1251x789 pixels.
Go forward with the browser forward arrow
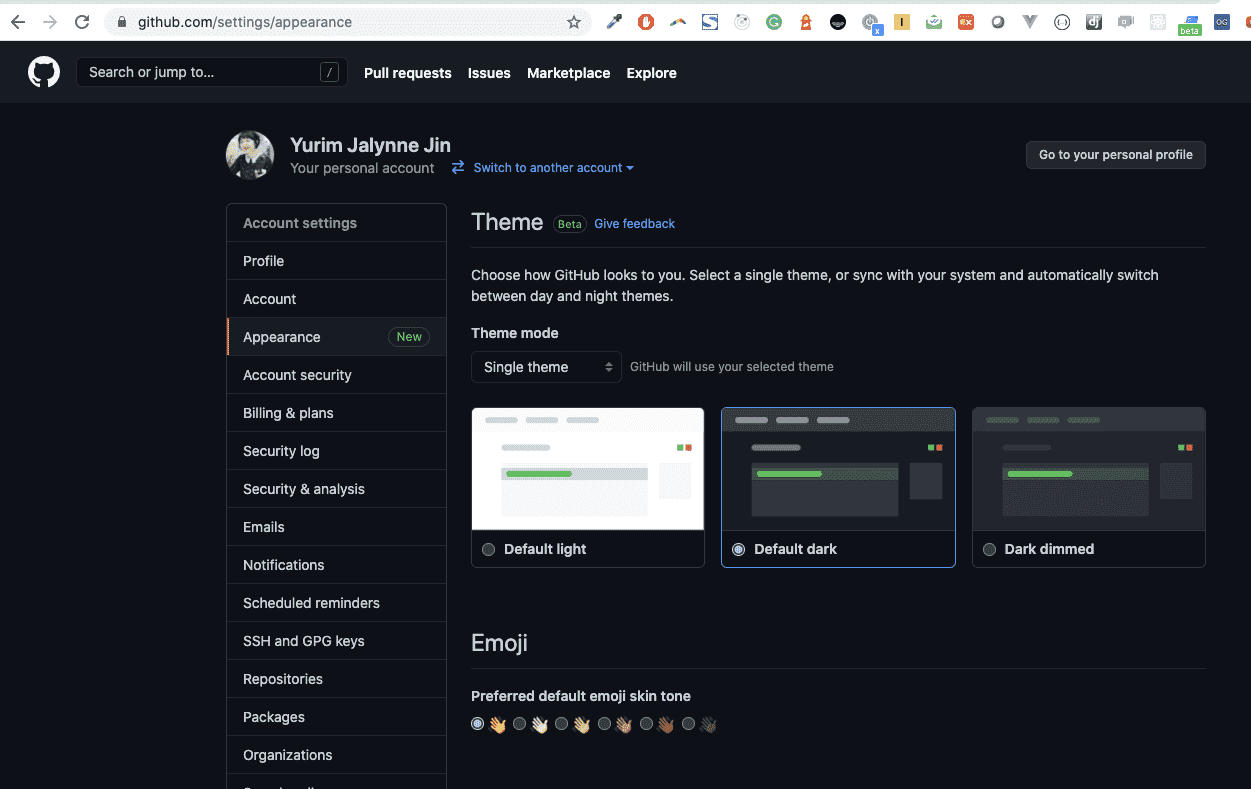(50, 22)
